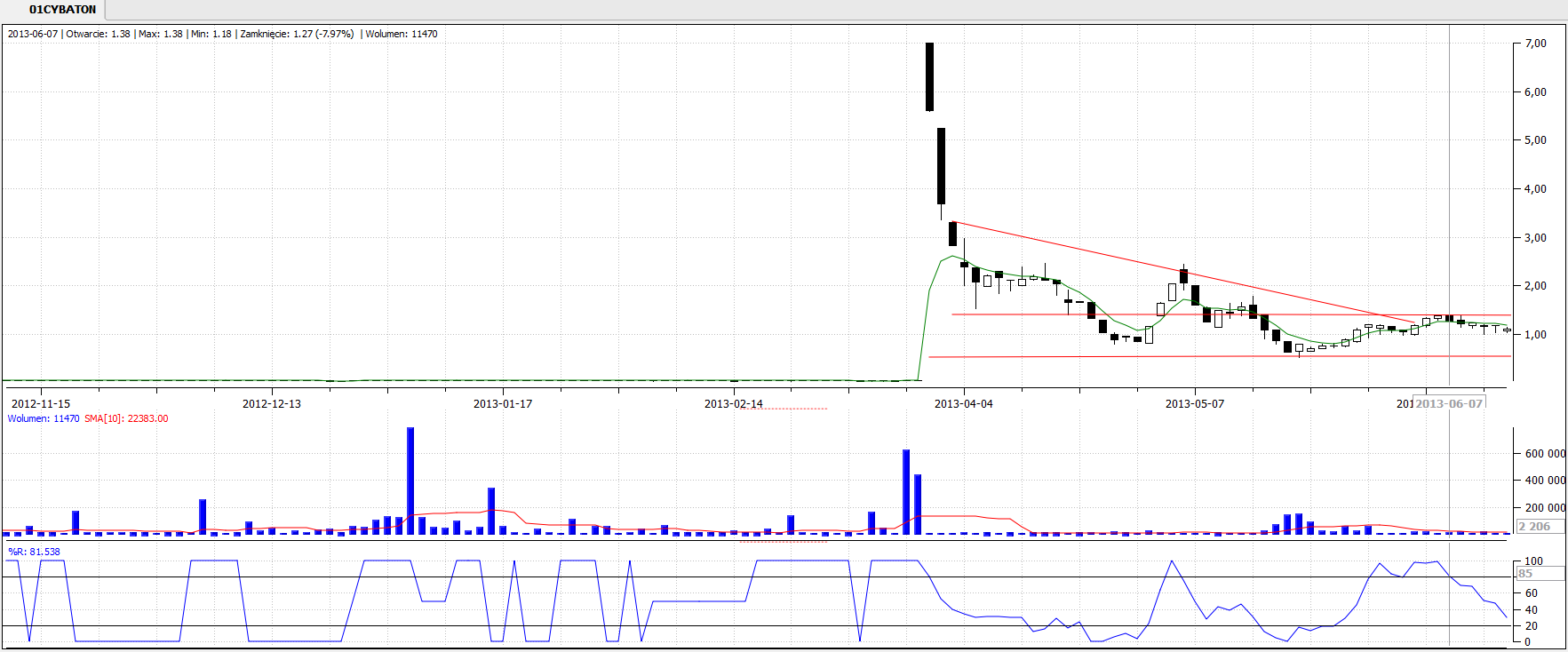Click the 2012-11-15 date label on time axis
Screen dimensions: 1568x652
coord(41,404)
